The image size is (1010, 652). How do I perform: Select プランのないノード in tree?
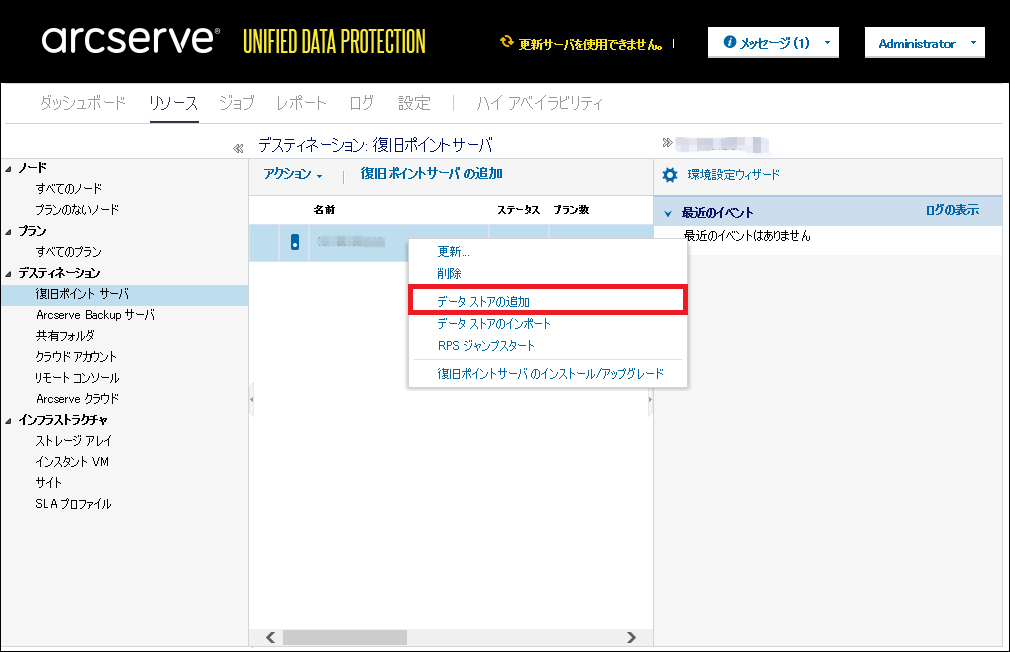[77, 209]
